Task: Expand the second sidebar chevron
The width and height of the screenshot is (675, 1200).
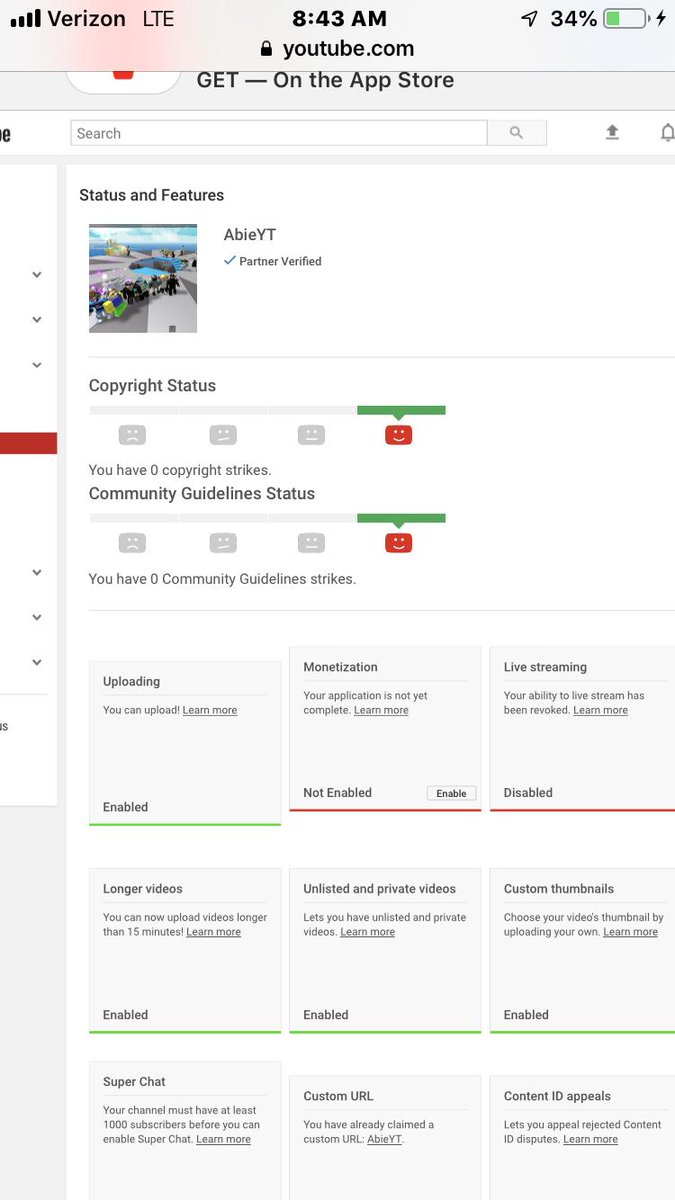Action: pyautogui.click(x=37, y=320)
